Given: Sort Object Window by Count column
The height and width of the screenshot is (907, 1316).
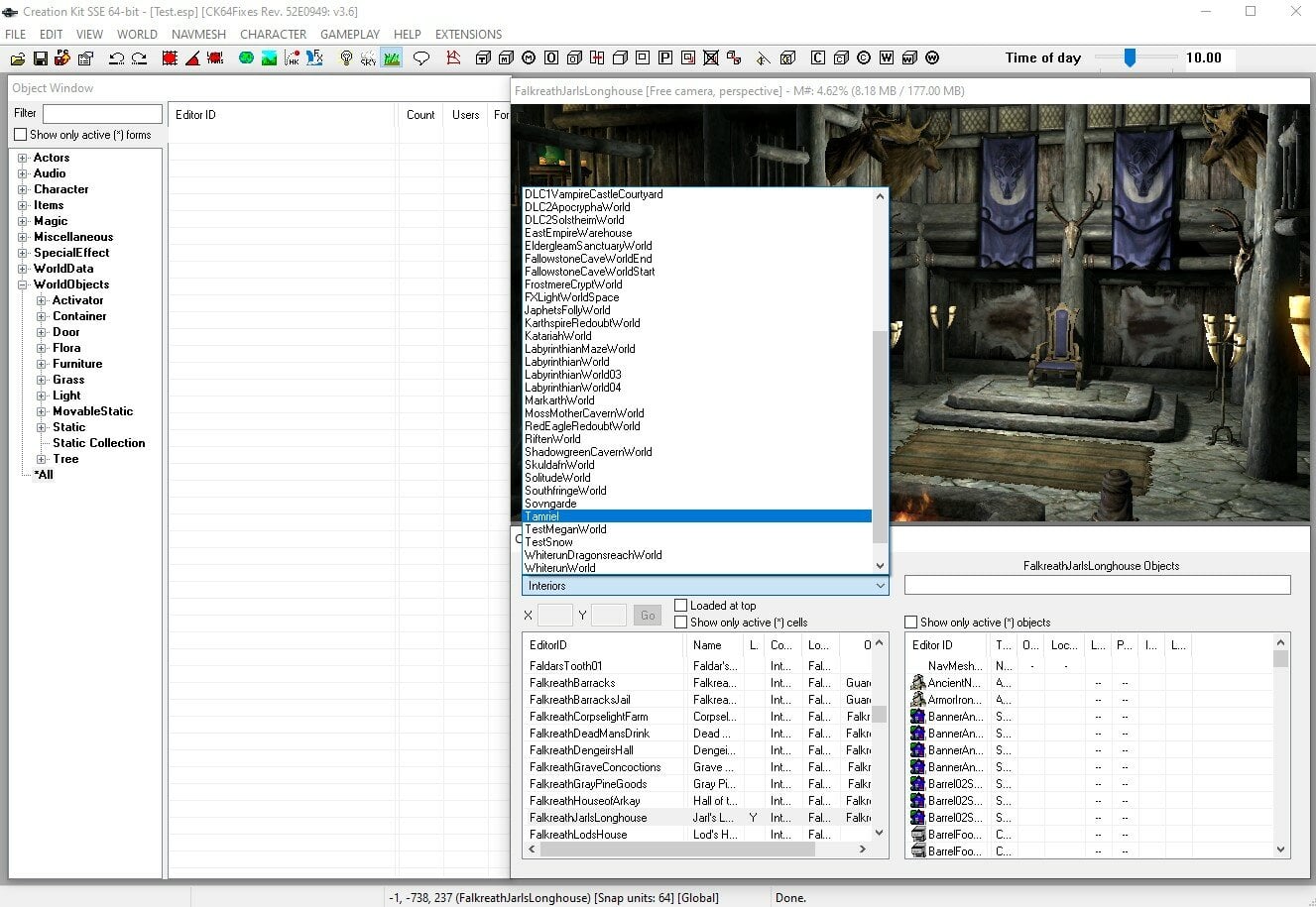Looking at the screenshot, I should pyautogui.click(x=420, y=115).
